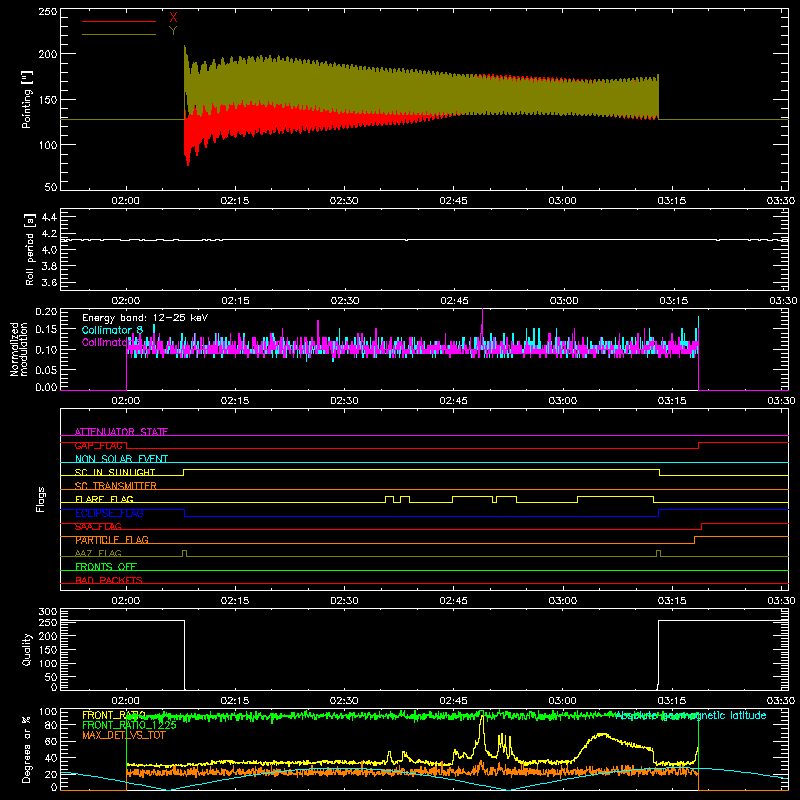
Task: Click the Pointing axis title
Action: (27, 99)
